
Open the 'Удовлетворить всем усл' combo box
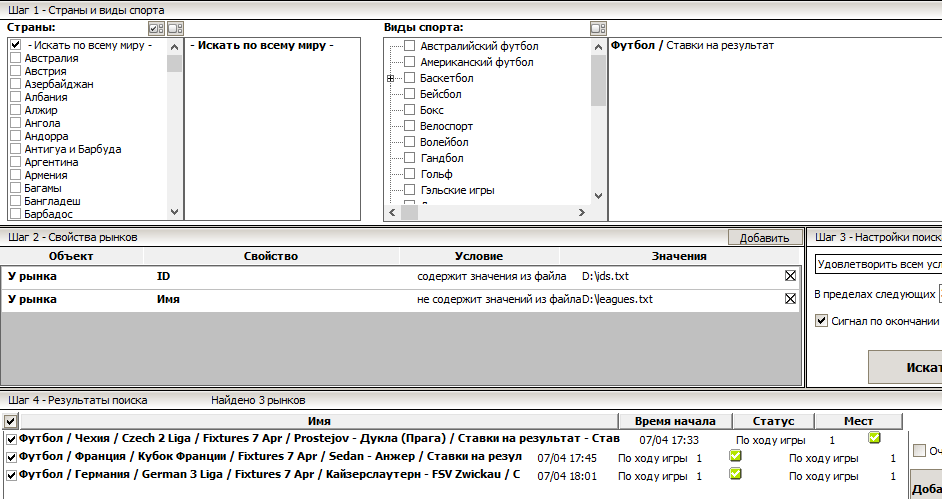click(x=878, y=264)
